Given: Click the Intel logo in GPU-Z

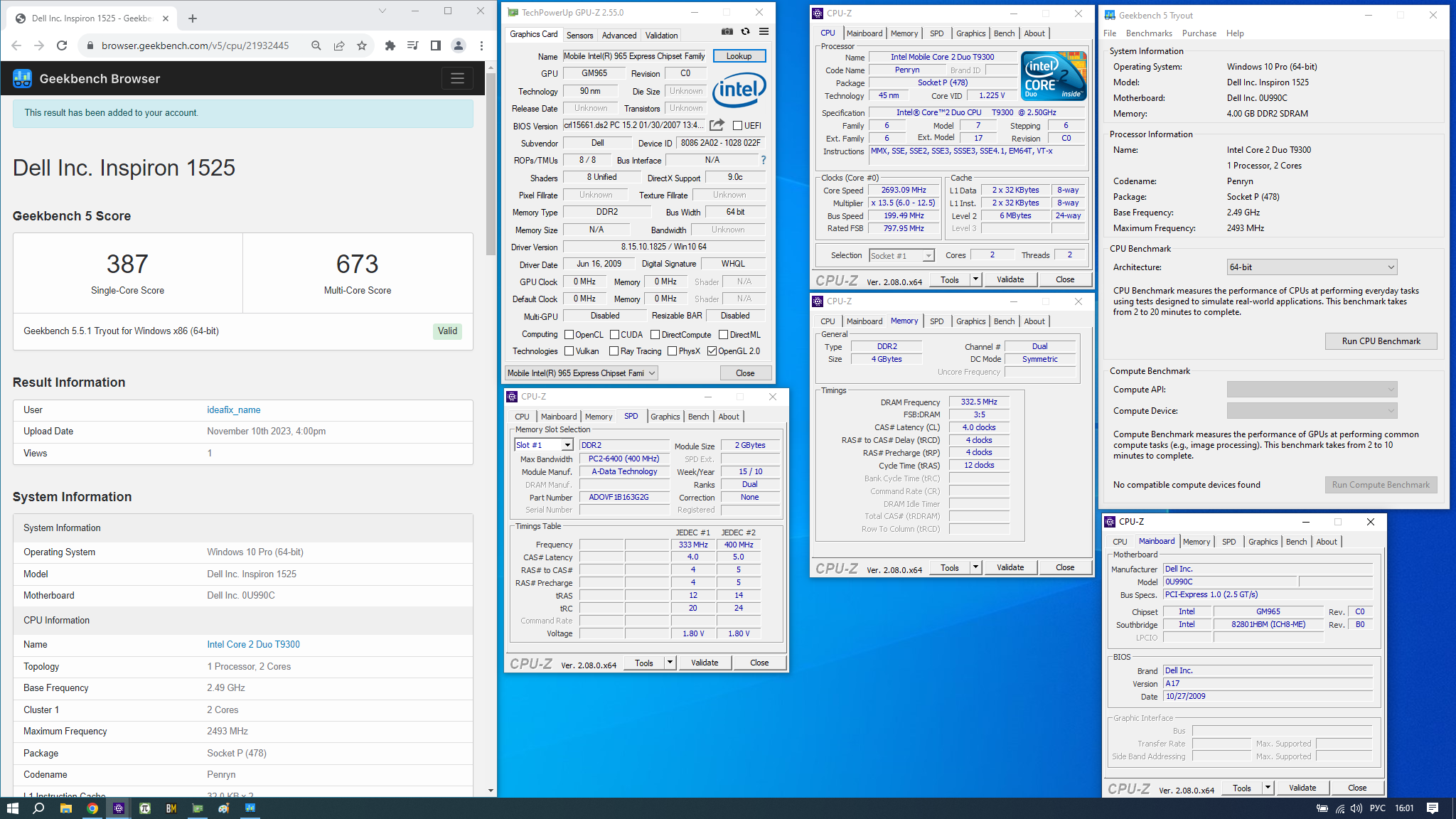Looking at the screenshot, I should 740,90.
